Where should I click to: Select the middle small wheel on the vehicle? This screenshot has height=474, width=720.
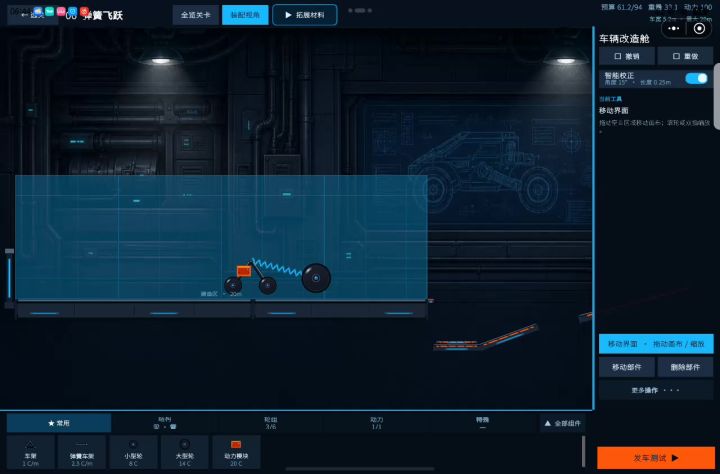pos(267,285)
